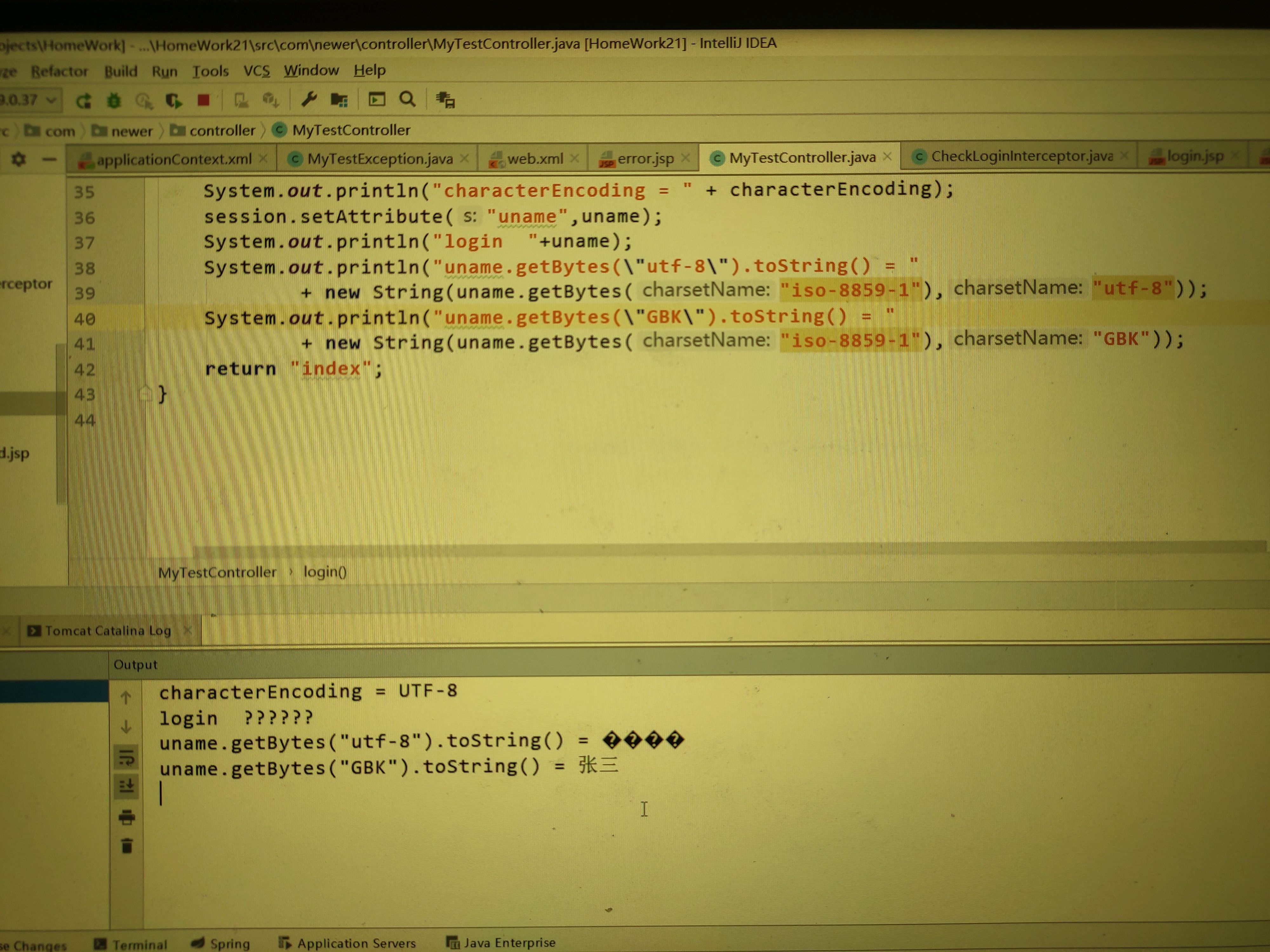Click the Up the Stack Trace arrow
Image resolution: width=1270 pixels, height=952 pixels.
click(126, 697)
